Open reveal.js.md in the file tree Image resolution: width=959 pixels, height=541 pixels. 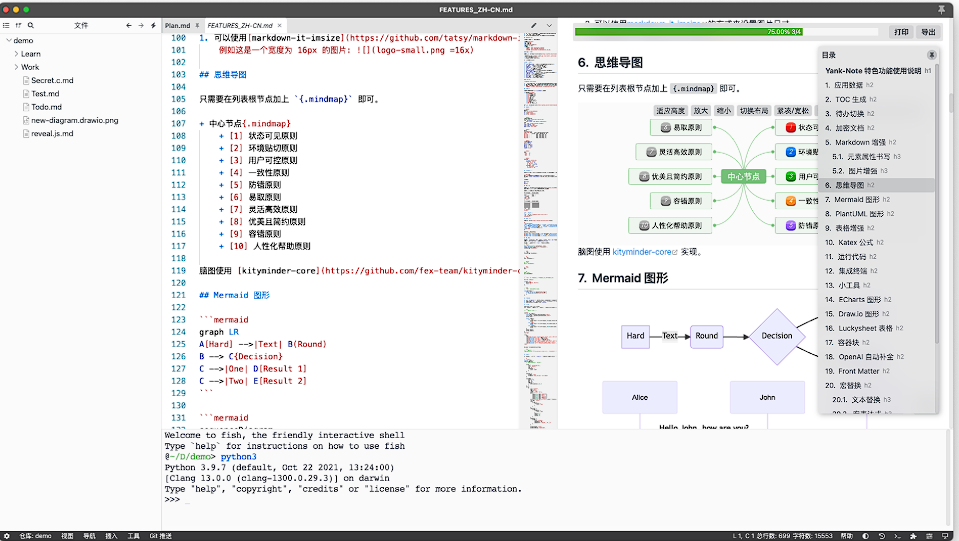point(52,133)
